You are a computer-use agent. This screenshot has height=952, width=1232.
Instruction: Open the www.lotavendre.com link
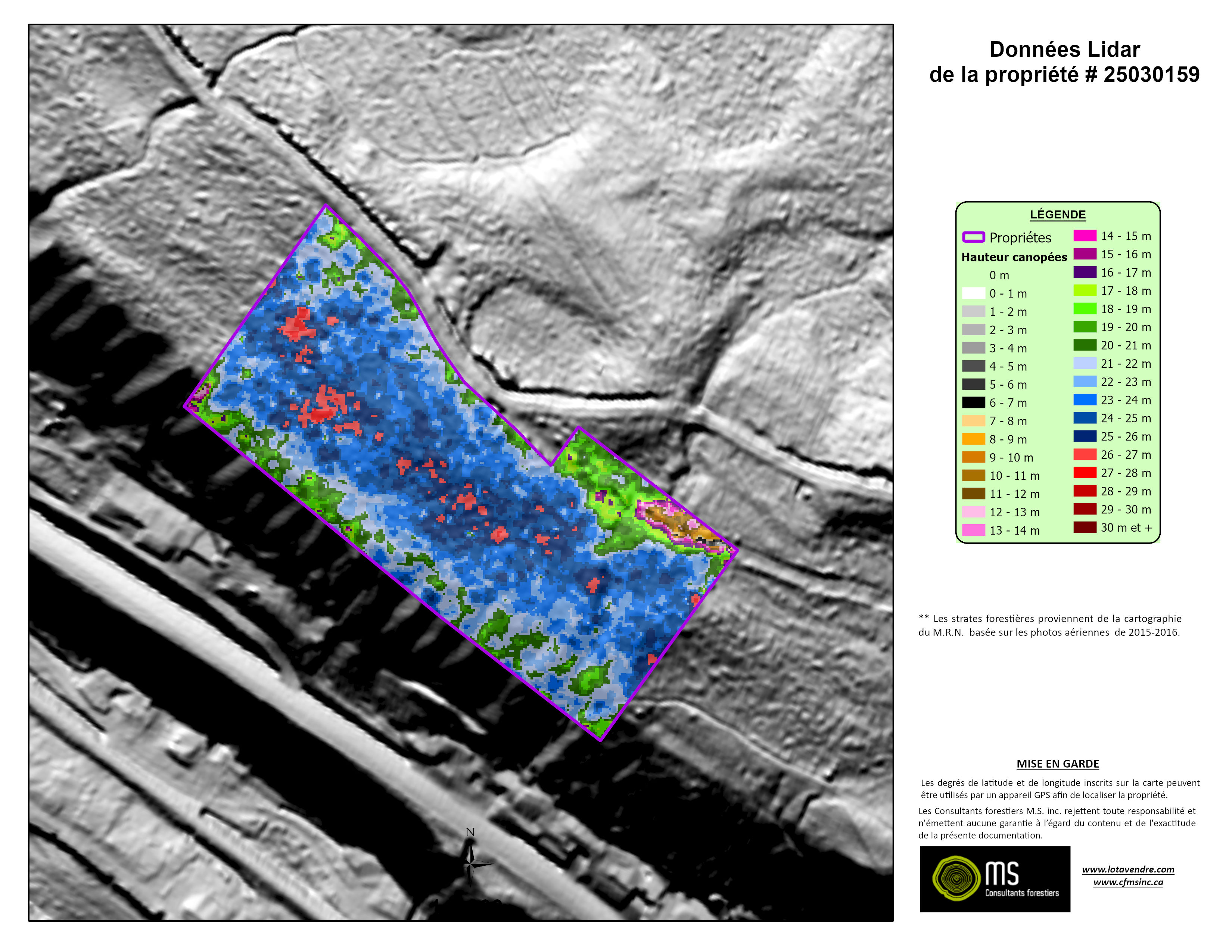click(1127, 869)
